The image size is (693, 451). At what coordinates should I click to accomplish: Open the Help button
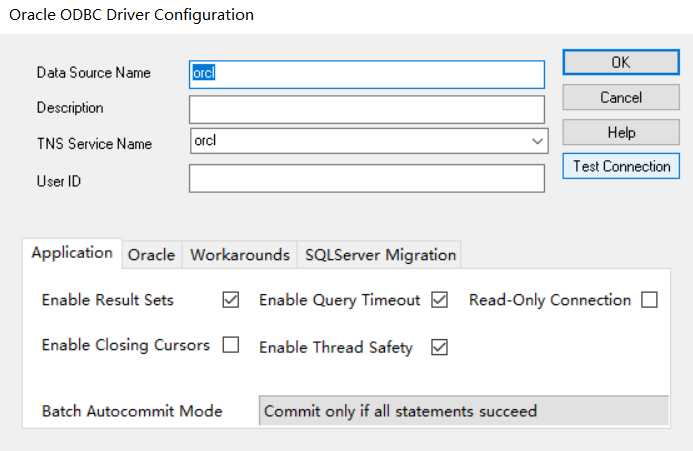[621, 132]
